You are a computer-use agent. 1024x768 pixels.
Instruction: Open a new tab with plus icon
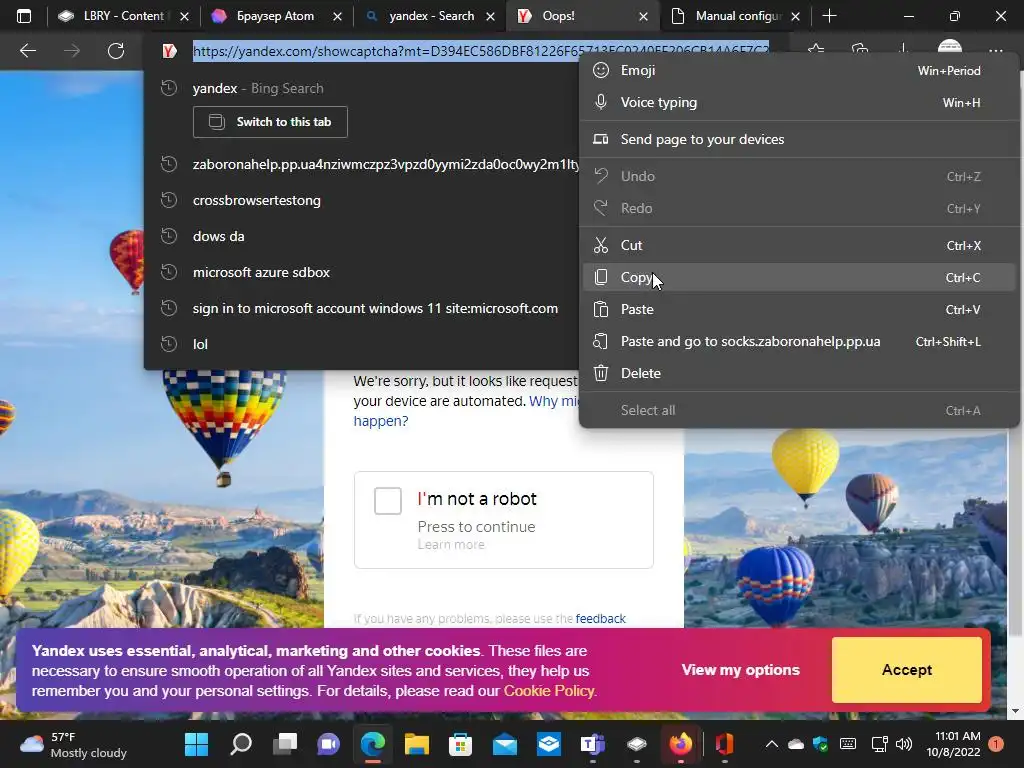click(829, 16)
